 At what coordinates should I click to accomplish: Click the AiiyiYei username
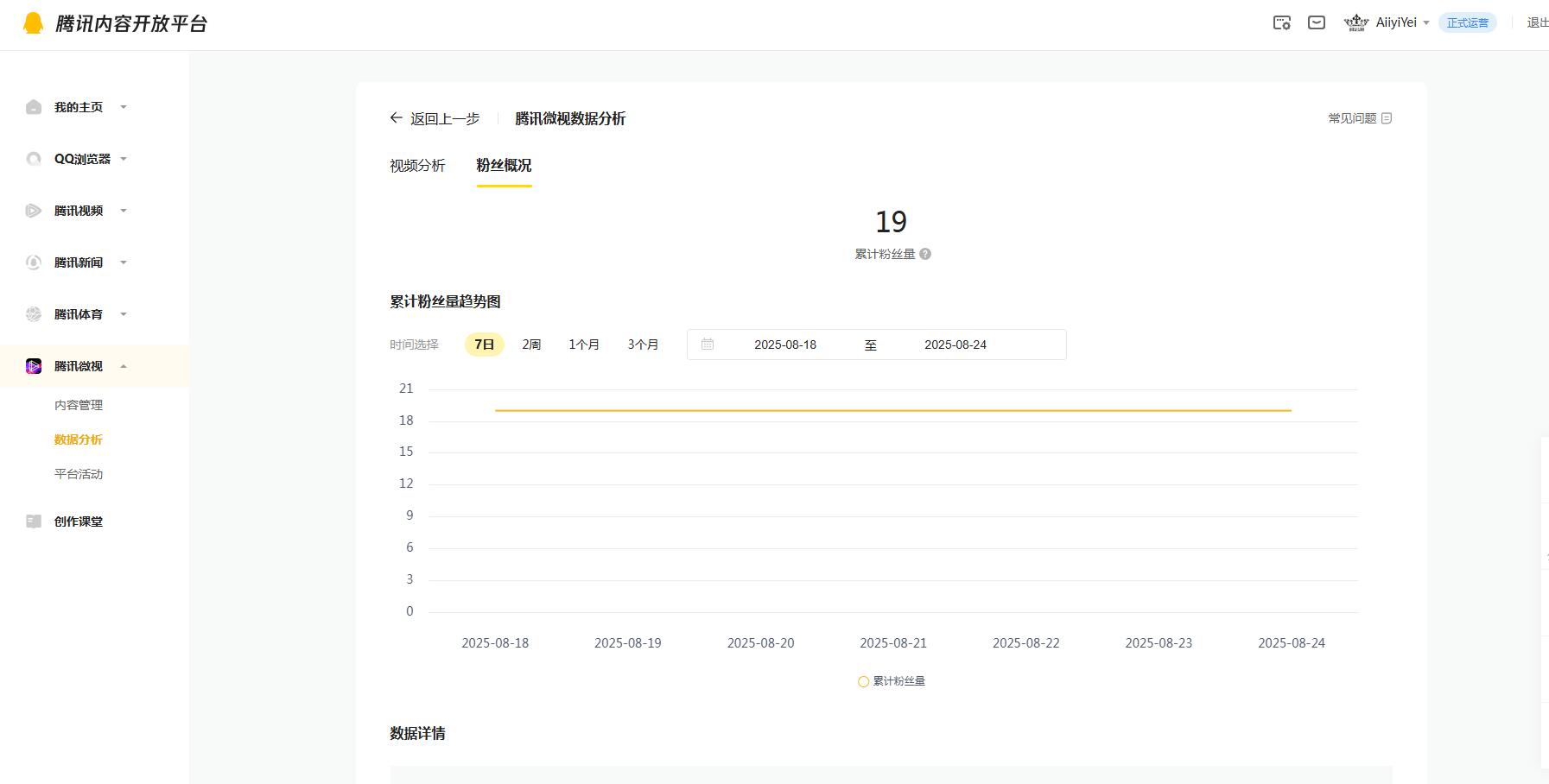click(1396, 23)
